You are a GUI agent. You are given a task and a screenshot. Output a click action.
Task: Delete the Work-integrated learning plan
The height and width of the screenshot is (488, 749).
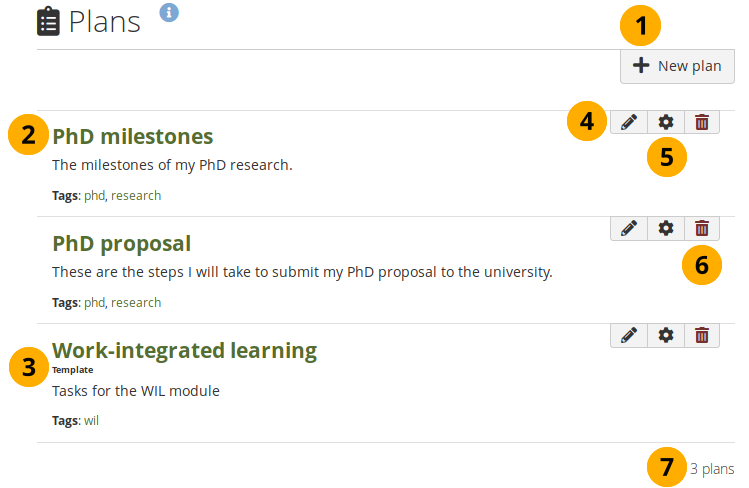pos(702,335)
